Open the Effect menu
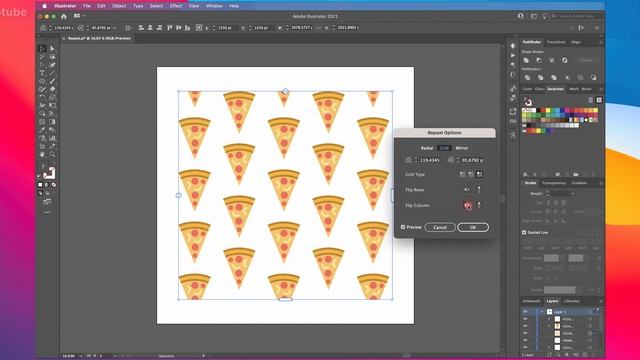 [176, 6]
